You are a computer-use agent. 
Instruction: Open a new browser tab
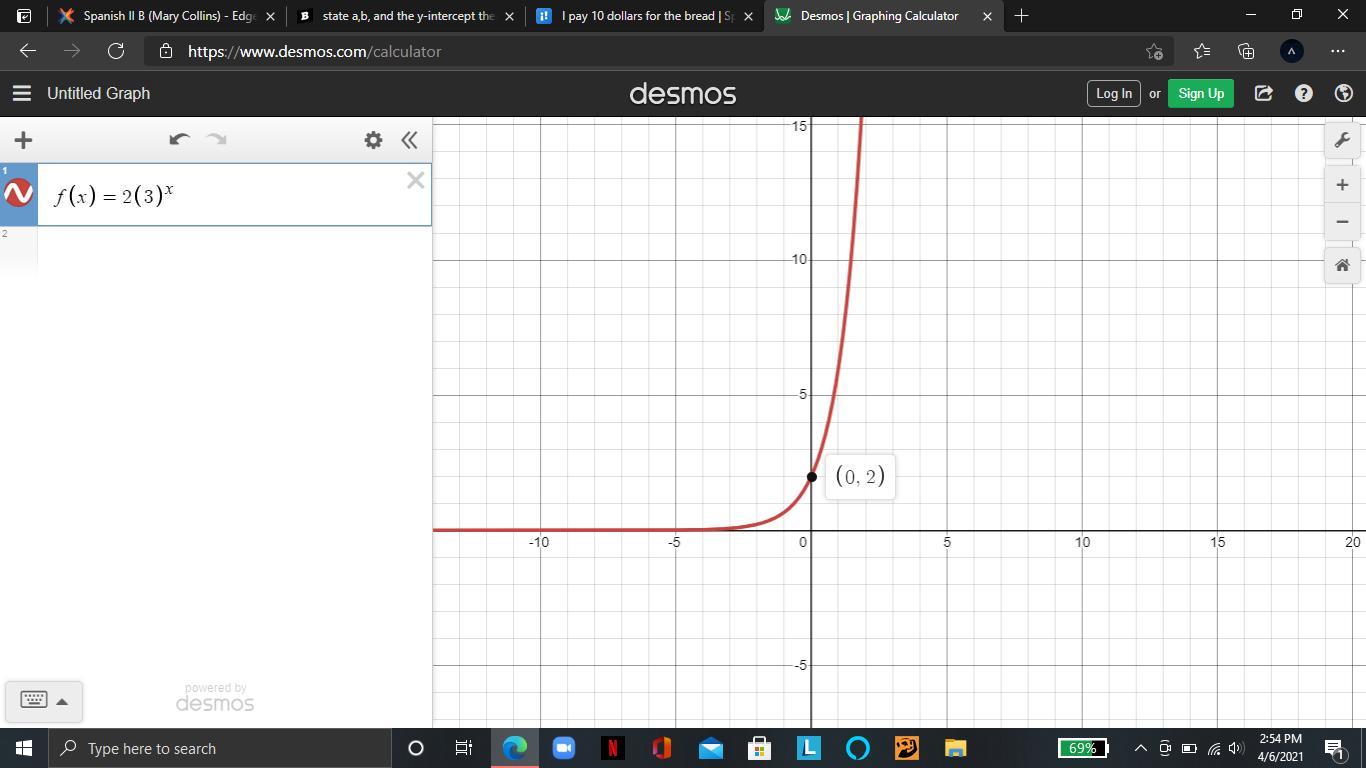pos(1021,16)
